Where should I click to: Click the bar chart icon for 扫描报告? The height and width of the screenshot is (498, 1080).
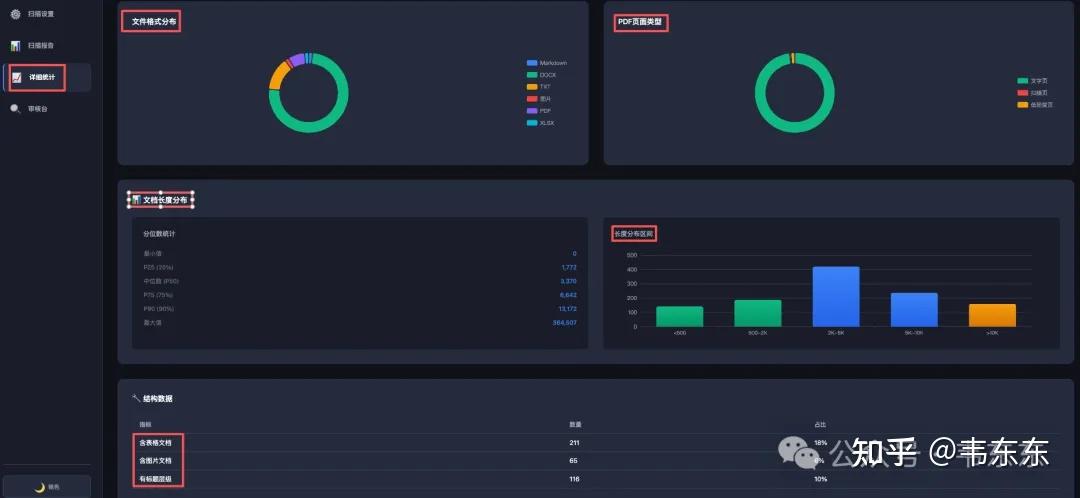(x=15, y=45)
